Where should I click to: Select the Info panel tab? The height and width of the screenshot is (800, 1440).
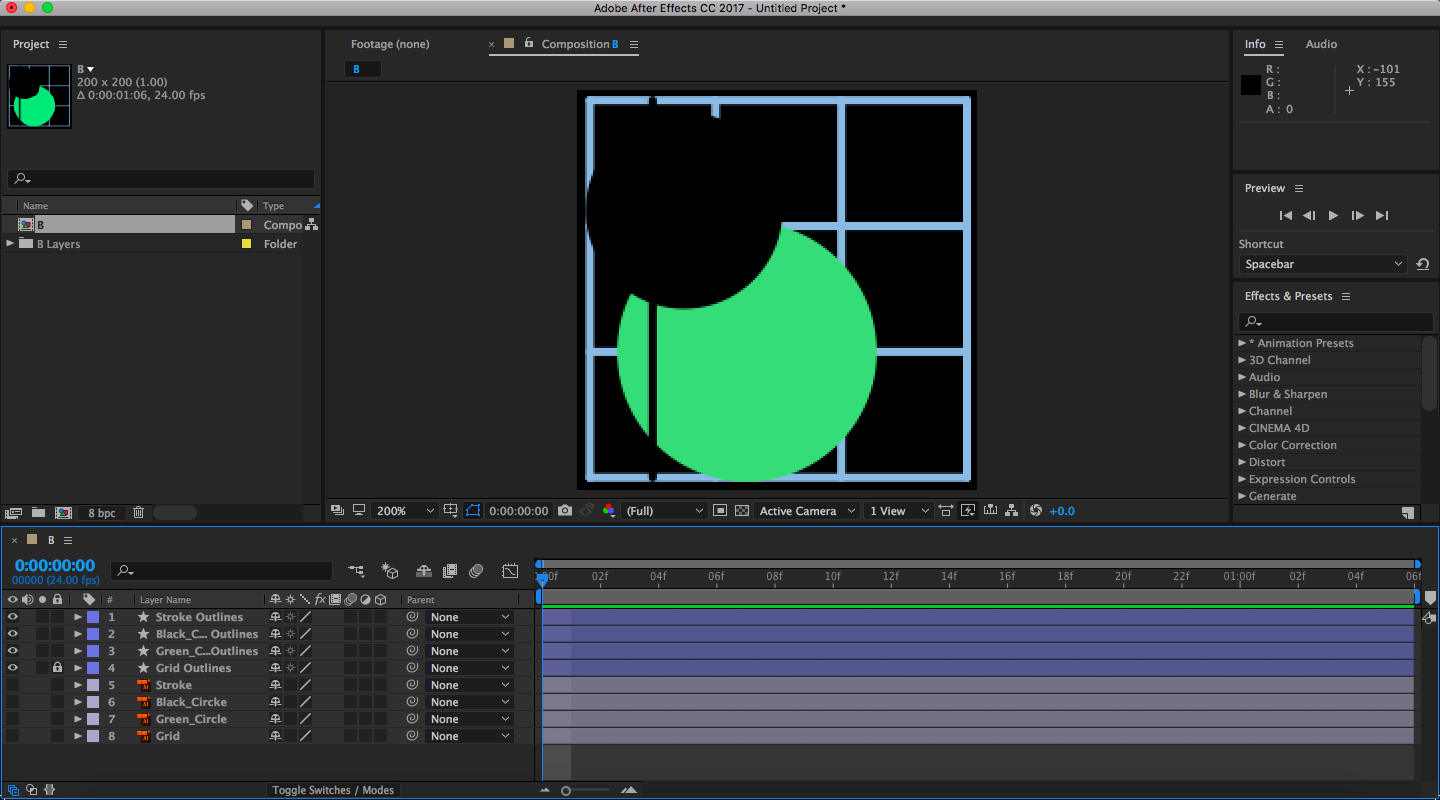[1255, 44]
